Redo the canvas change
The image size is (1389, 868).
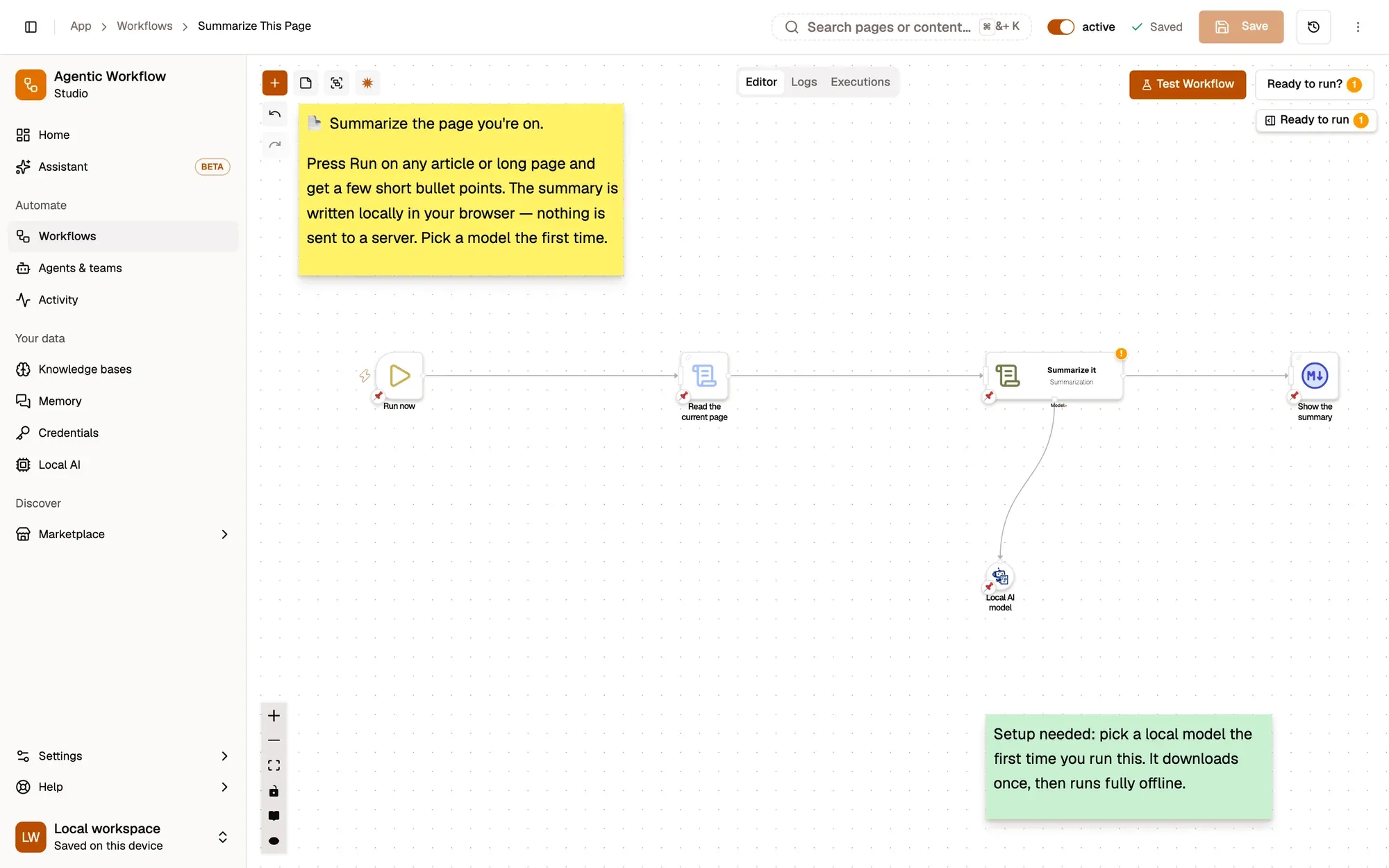point(274,144)
